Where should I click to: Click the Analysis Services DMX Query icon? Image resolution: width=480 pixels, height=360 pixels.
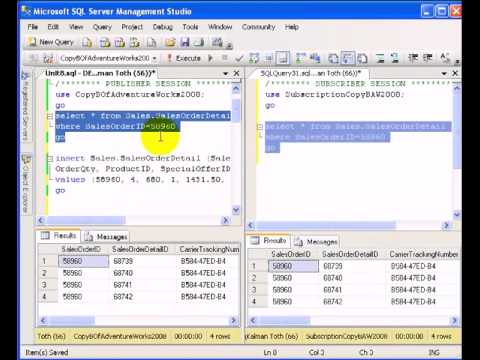point(120,42)
